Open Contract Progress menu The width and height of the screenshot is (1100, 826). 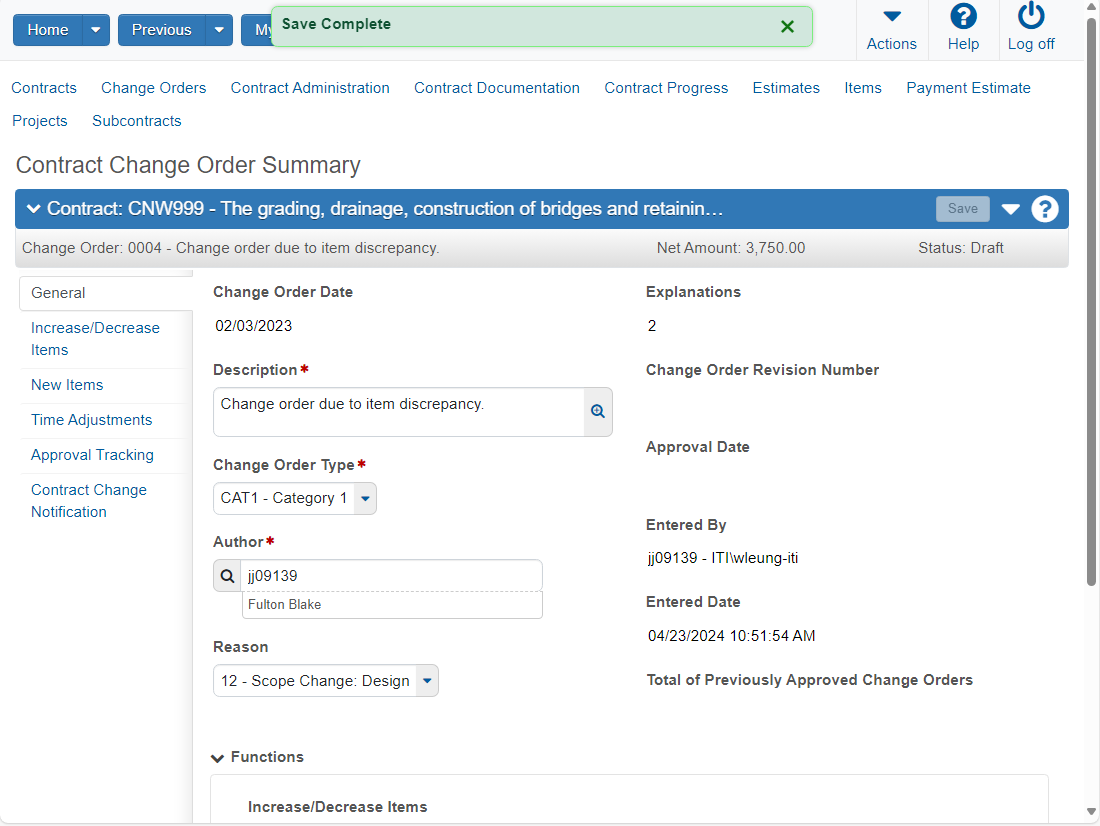click(666, 88)
